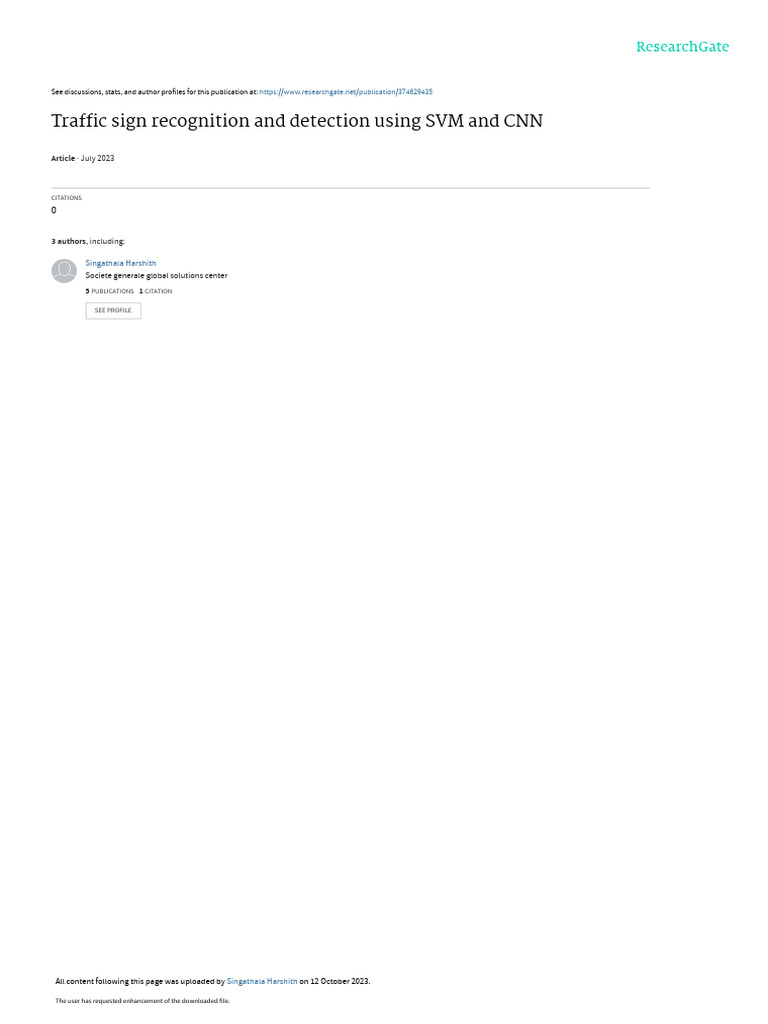768x1024 pixels.
Task: Click All content following this page text
Action: 140,981
